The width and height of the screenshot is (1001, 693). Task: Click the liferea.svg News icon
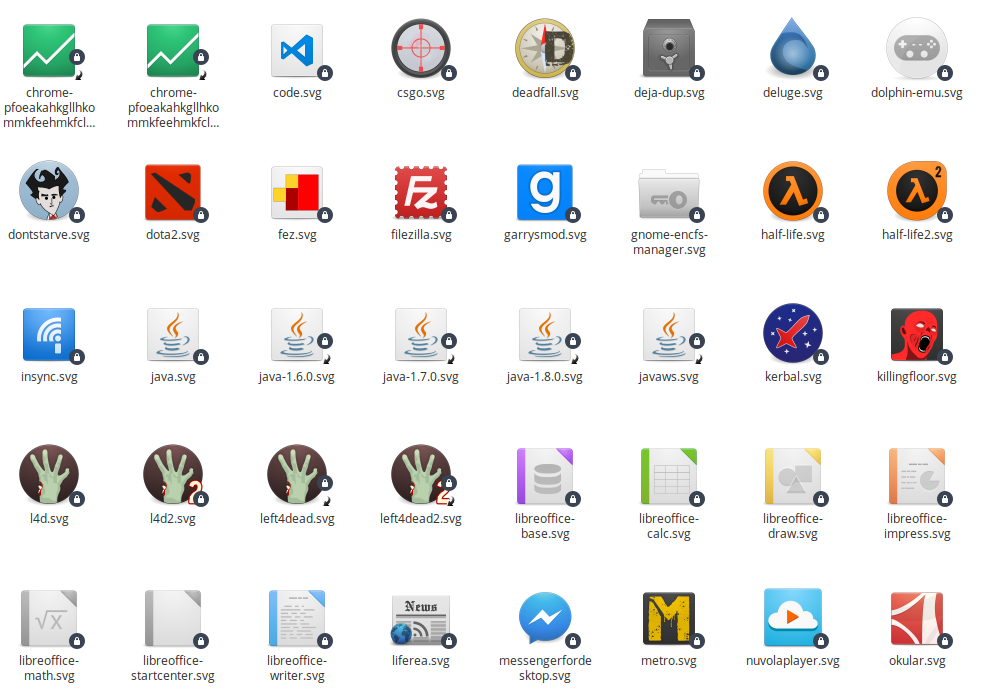pyautogui.click(x=421, y=619)
